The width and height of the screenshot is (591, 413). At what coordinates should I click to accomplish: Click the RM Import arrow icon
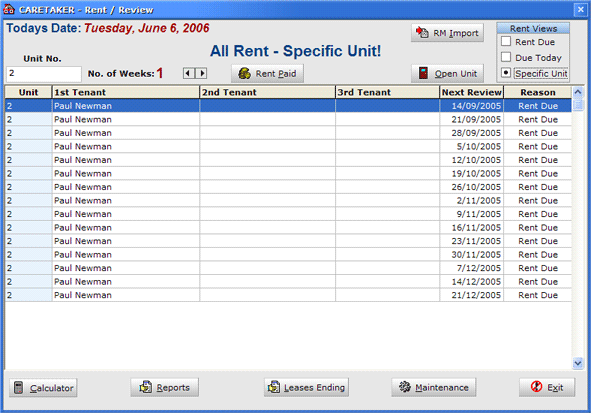click(x=422, y=33)
